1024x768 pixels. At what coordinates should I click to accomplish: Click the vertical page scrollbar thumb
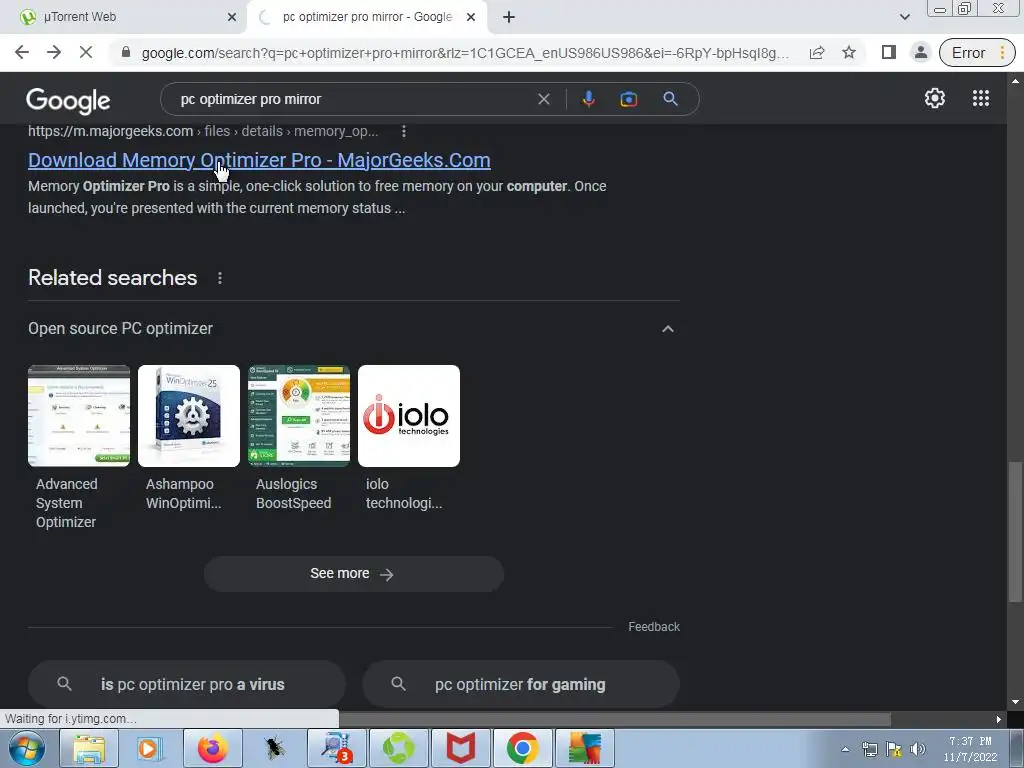(1015, 531)
